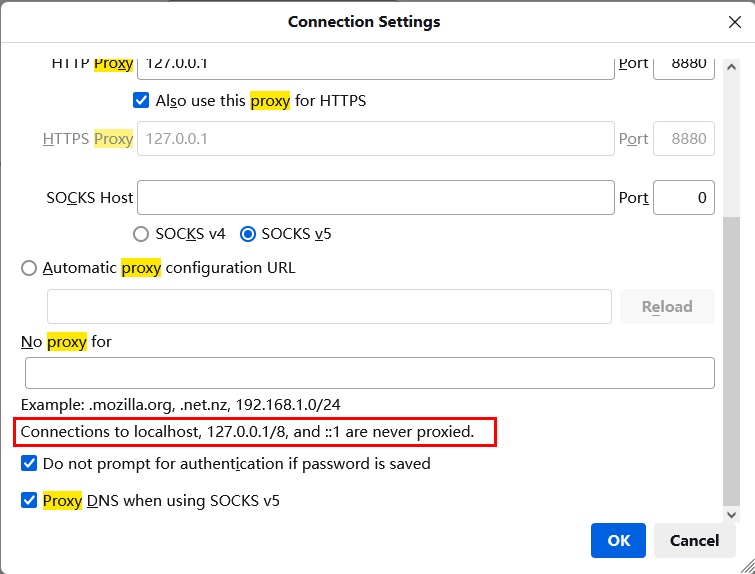This screenshot has height=574, width=755.
Task: Click the No proxy for text box
Action: tap(370, 373)
